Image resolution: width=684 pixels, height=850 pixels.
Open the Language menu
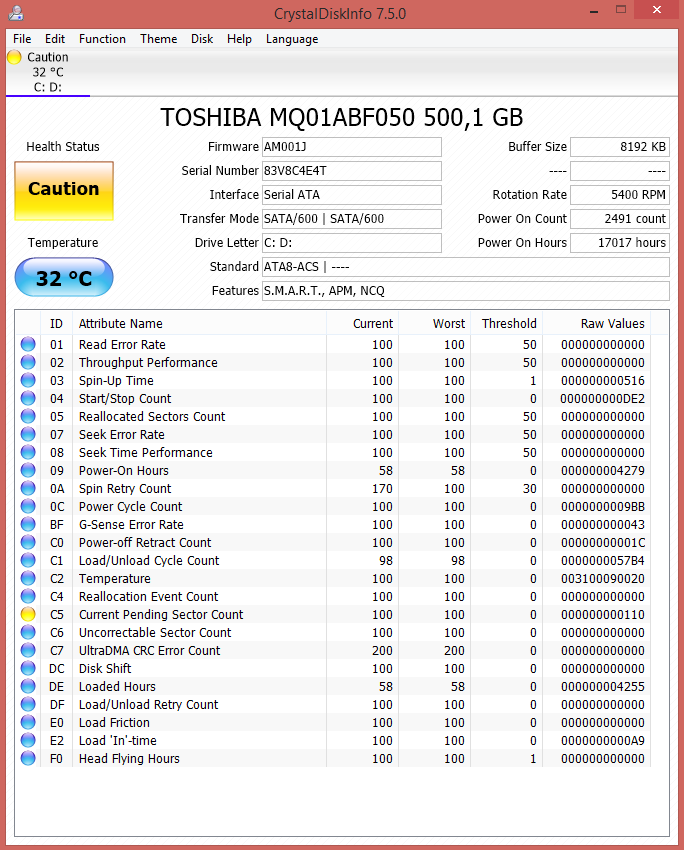click(292, 39)
